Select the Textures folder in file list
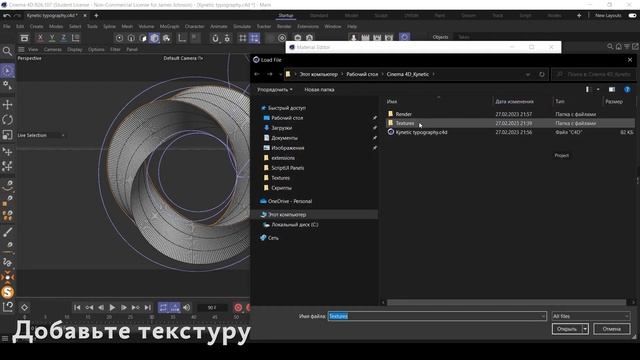 509,123
